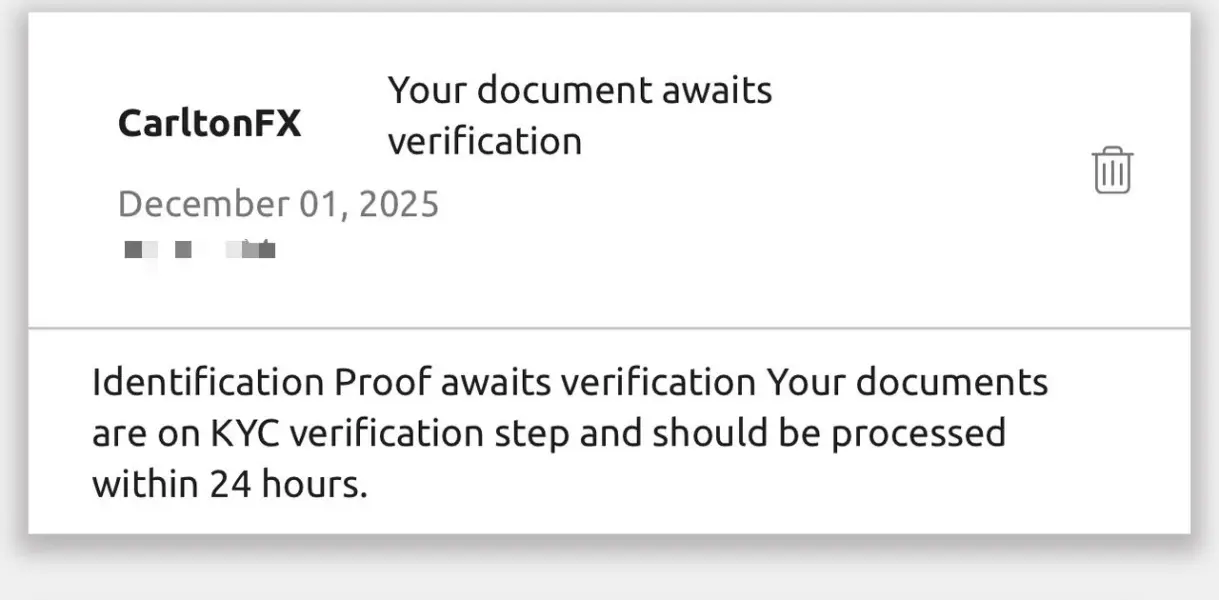Viewport: 1219px width, 600px height.
Task: Click the gray page background below the card
Action: tap(609, 570)
